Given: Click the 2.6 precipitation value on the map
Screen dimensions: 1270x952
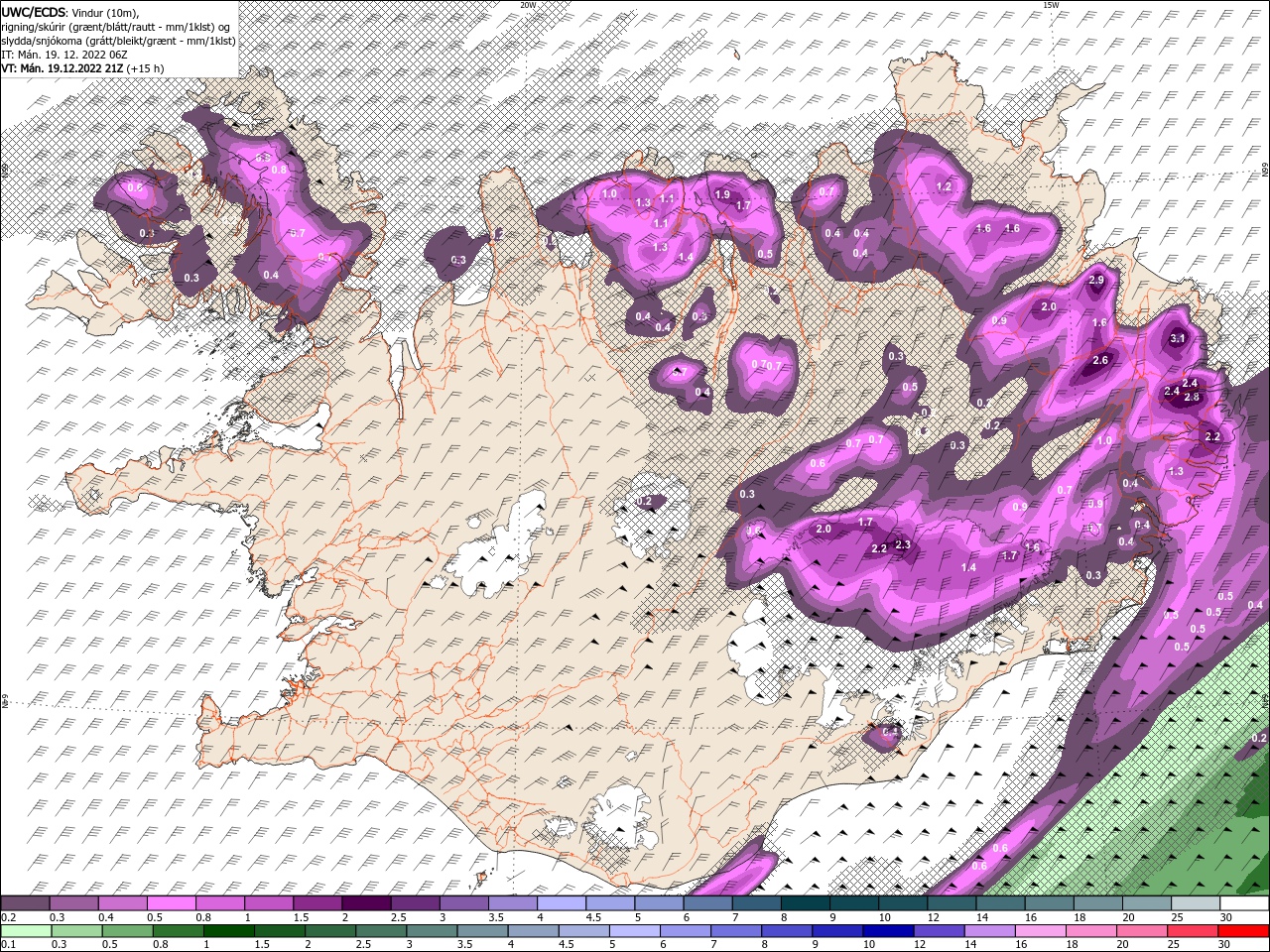Looking at the screenshot, I should pyautogui.click(x=1099, y=361).
